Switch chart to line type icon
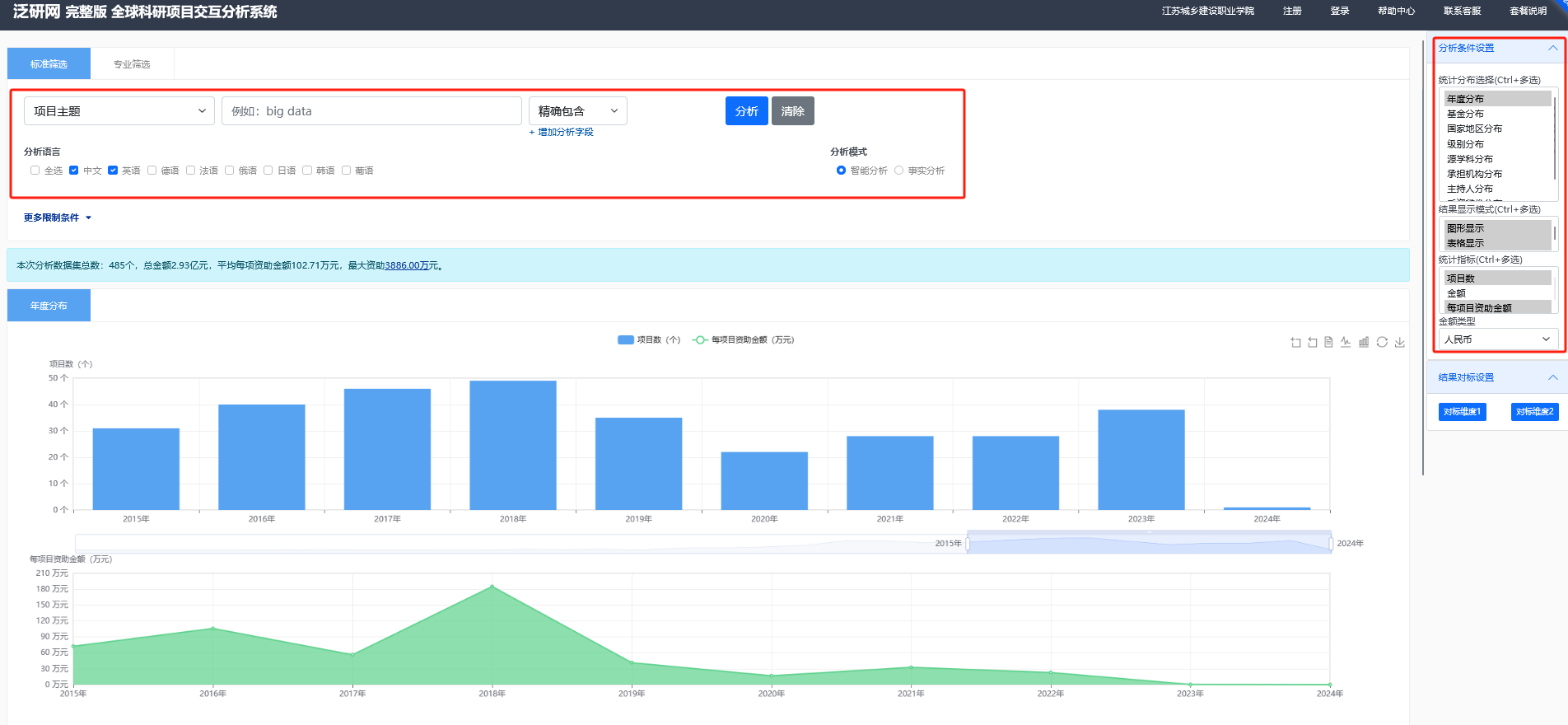 1346,342
